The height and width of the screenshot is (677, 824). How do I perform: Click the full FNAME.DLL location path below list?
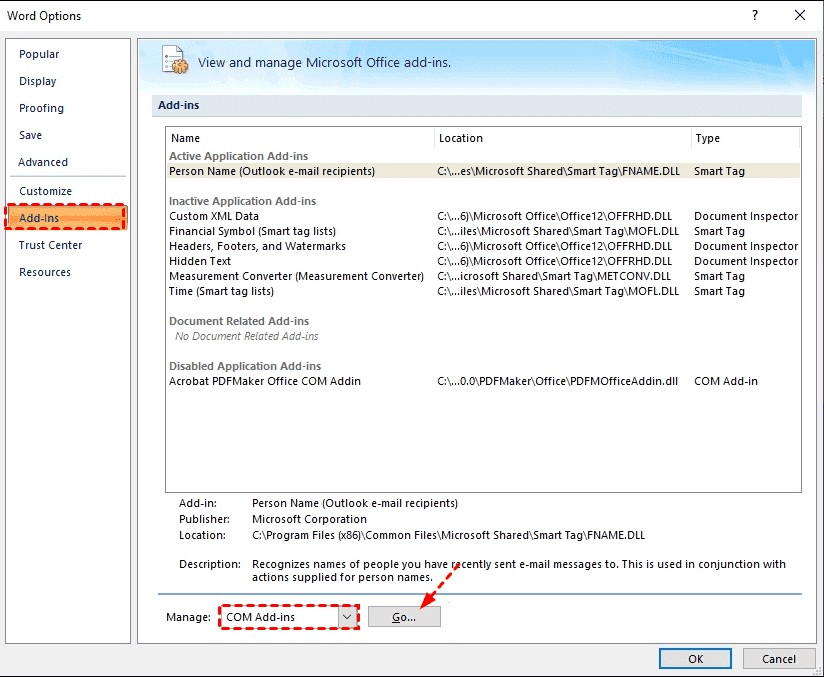[x=448, y=536]
